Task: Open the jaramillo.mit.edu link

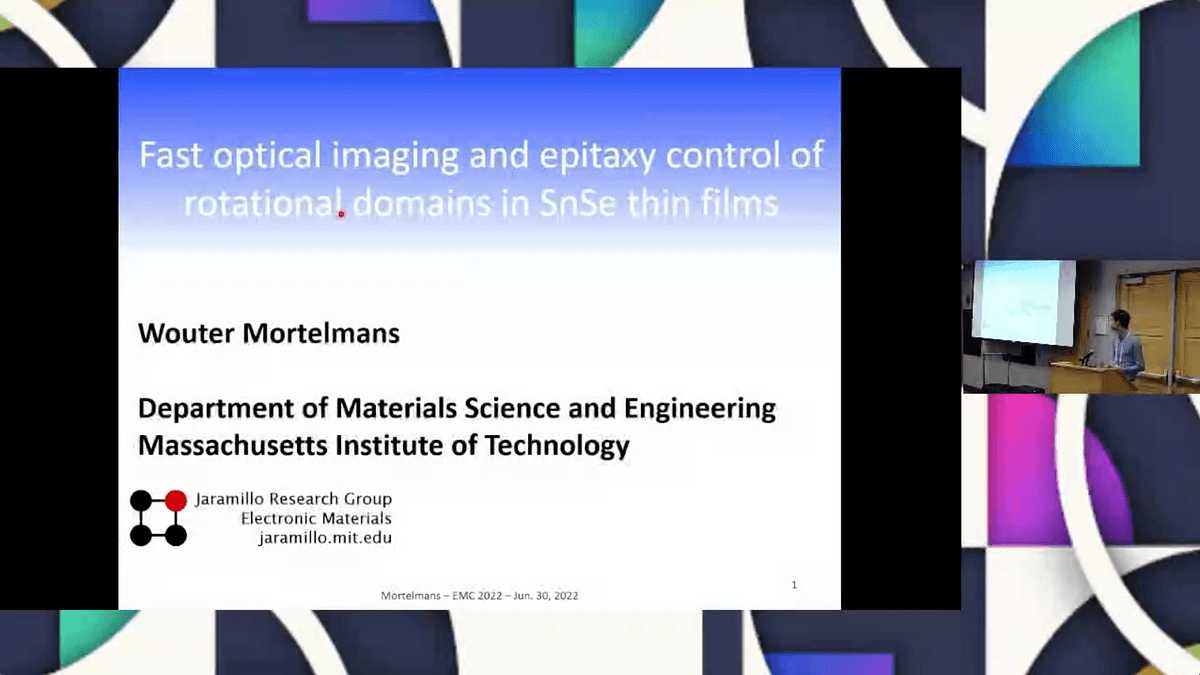Action: [x=324, y=537]
